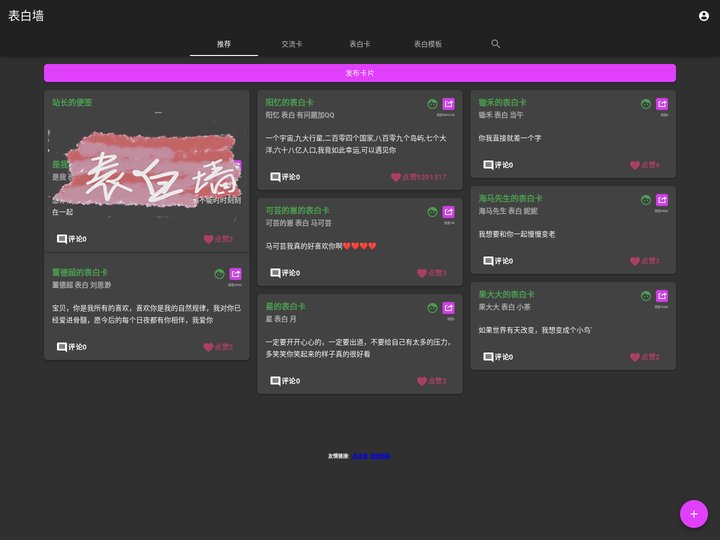Share 星的表白卡 with the purple icon
Image resolution: width=720 pixels, height=540 pixels.
[449, 308]
